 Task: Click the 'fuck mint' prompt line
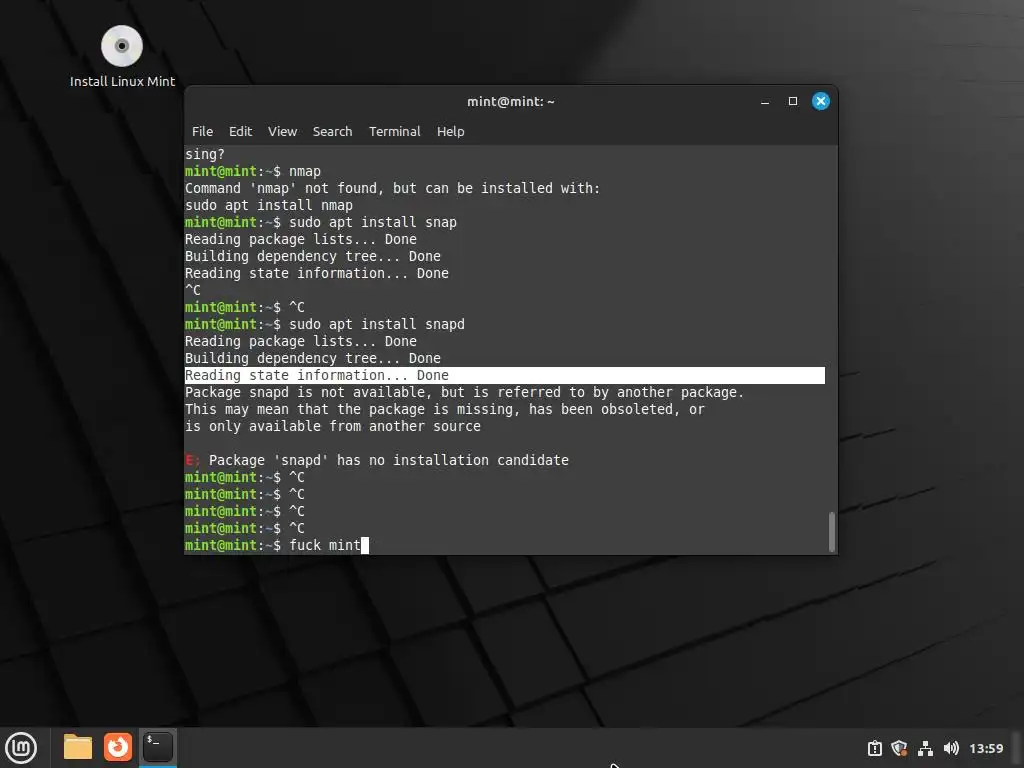[x=276, y=545]
